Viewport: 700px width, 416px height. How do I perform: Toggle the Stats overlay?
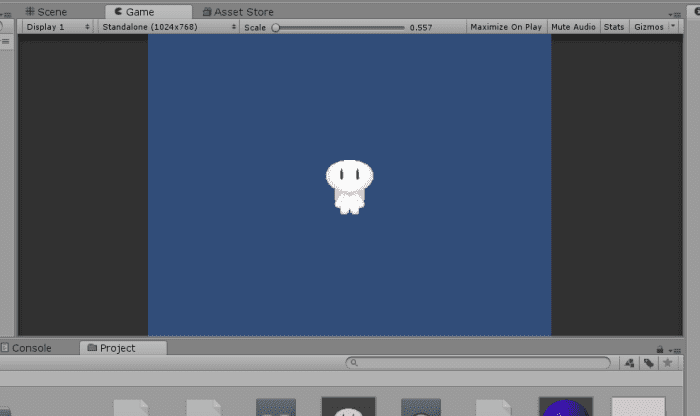(x=614, y=27)
